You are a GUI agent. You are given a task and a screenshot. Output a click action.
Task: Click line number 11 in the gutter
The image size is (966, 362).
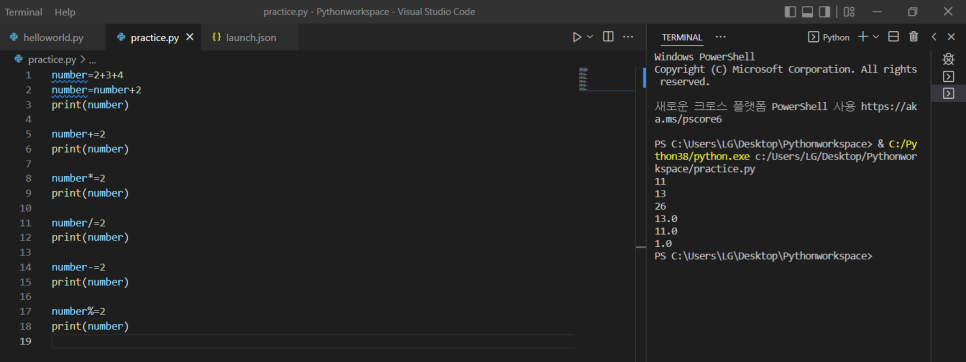[x=25, y=223]
